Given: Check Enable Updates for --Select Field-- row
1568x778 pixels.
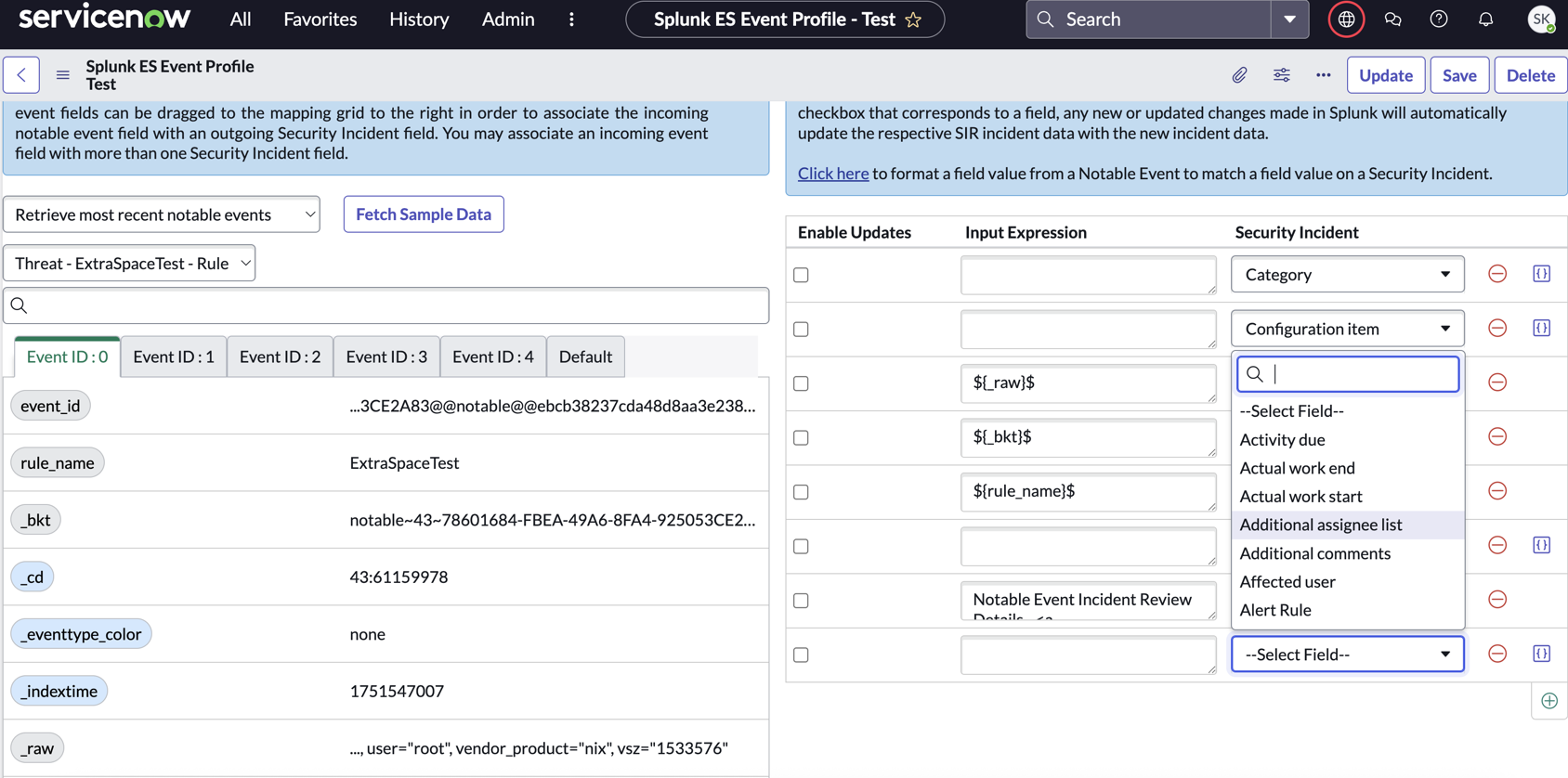Looking at the screenshot, I should (x=802, y=655).
